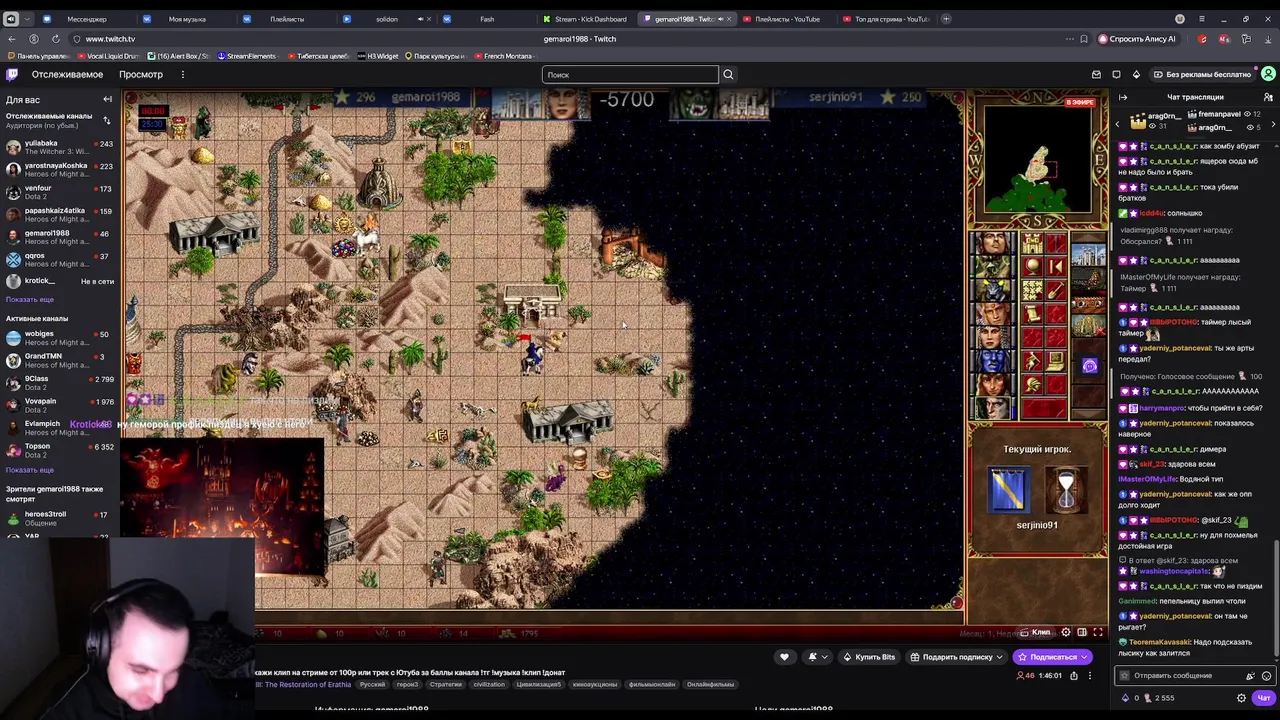This screenshot has height=720, width=1280.
Task: Open the StreamElements bookmark
Action: point(246,56)
